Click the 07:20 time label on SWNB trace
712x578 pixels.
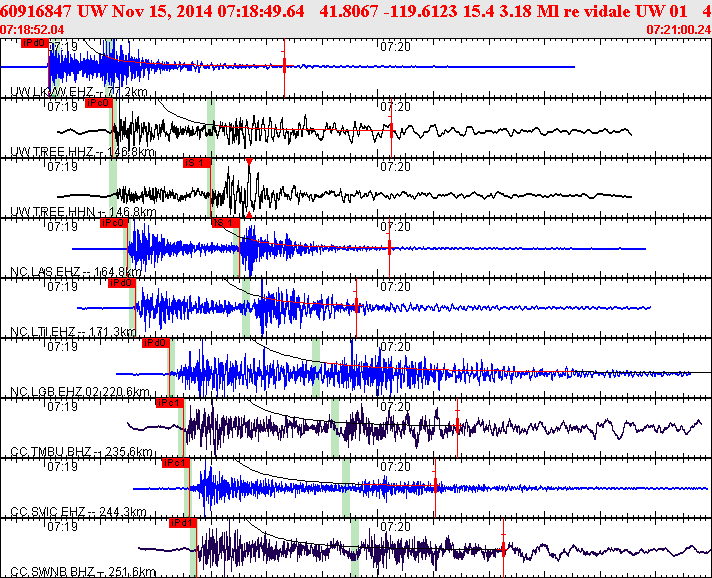(x=396, y=526)
